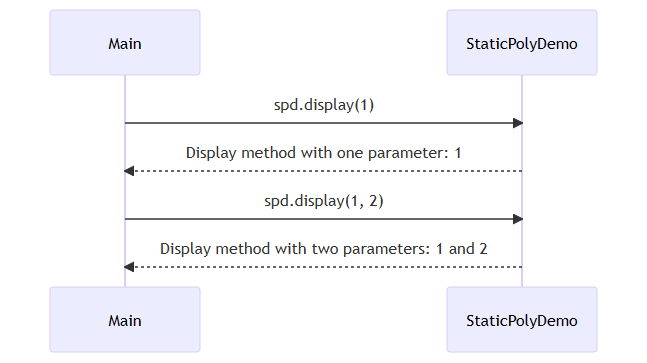Image resolution: width=647 pixels, height=363 pixels.
Task: Select the top StaticPolyDemo participant box
Action: tap(522, 42)
